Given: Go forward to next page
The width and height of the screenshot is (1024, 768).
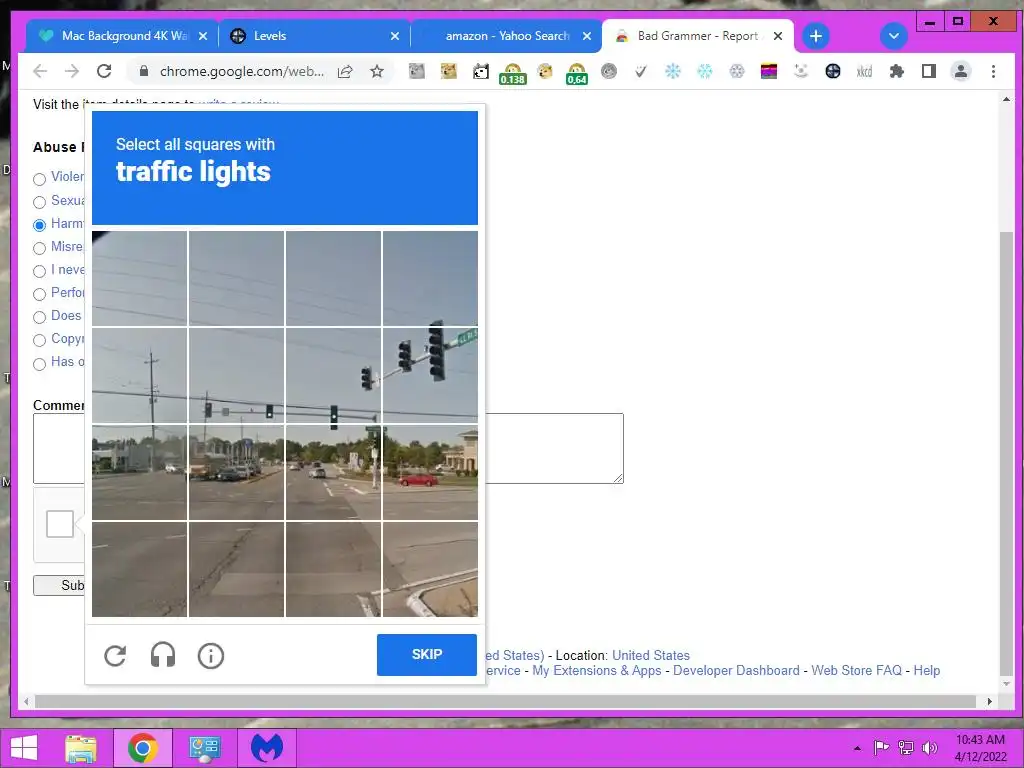Looking at the screenshot, I should coord(72,71).
